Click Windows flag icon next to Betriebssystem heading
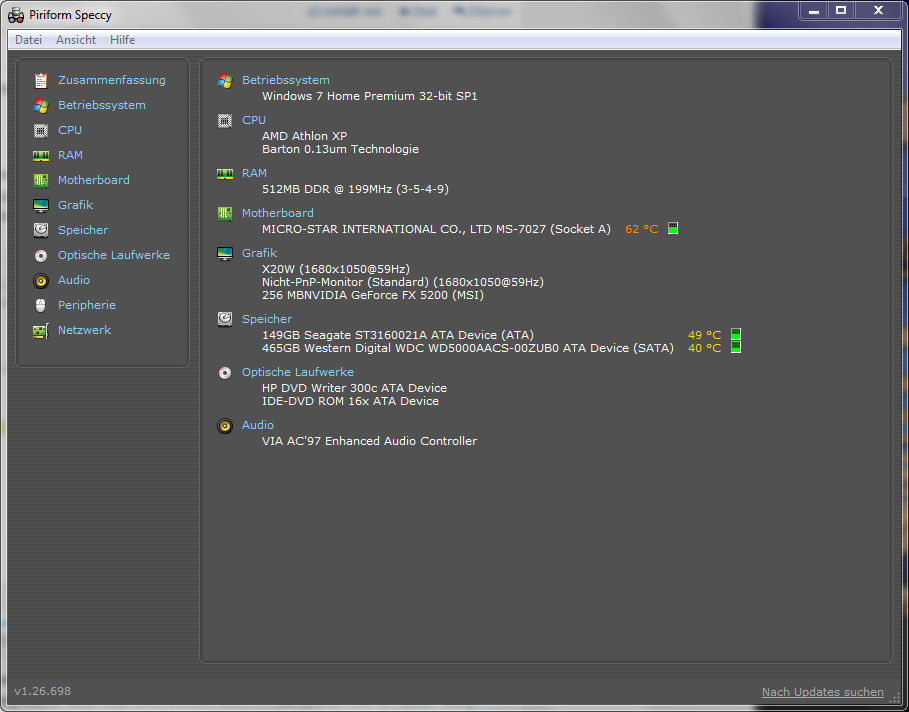Viewport: 909px width, 712px height. (225, 81)
